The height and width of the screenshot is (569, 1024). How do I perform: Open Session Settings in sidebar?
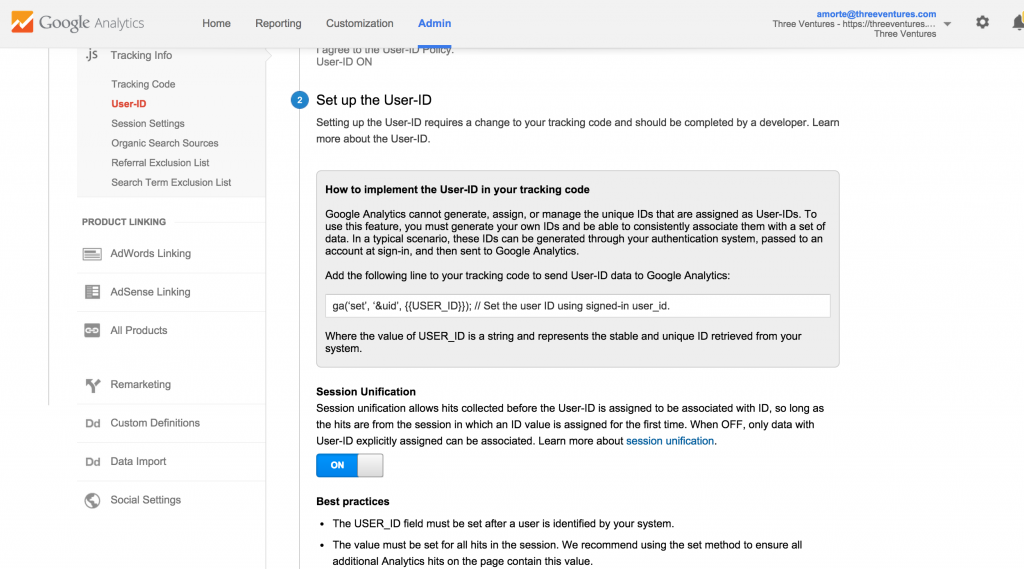148,123
